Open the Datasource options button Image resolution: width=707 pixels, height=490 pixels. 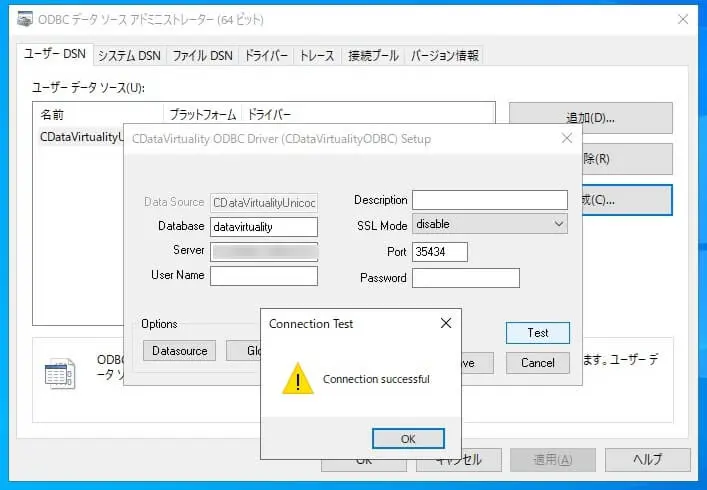click(179, 351)
